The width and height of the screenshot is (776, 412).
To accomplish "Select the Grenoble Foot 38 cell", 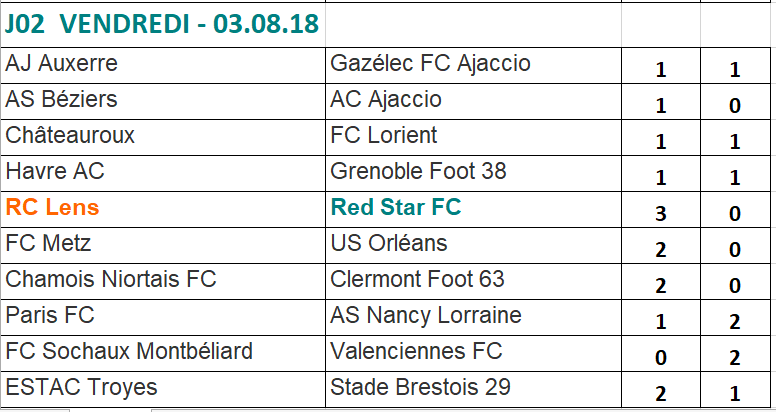I will point(418,172).
